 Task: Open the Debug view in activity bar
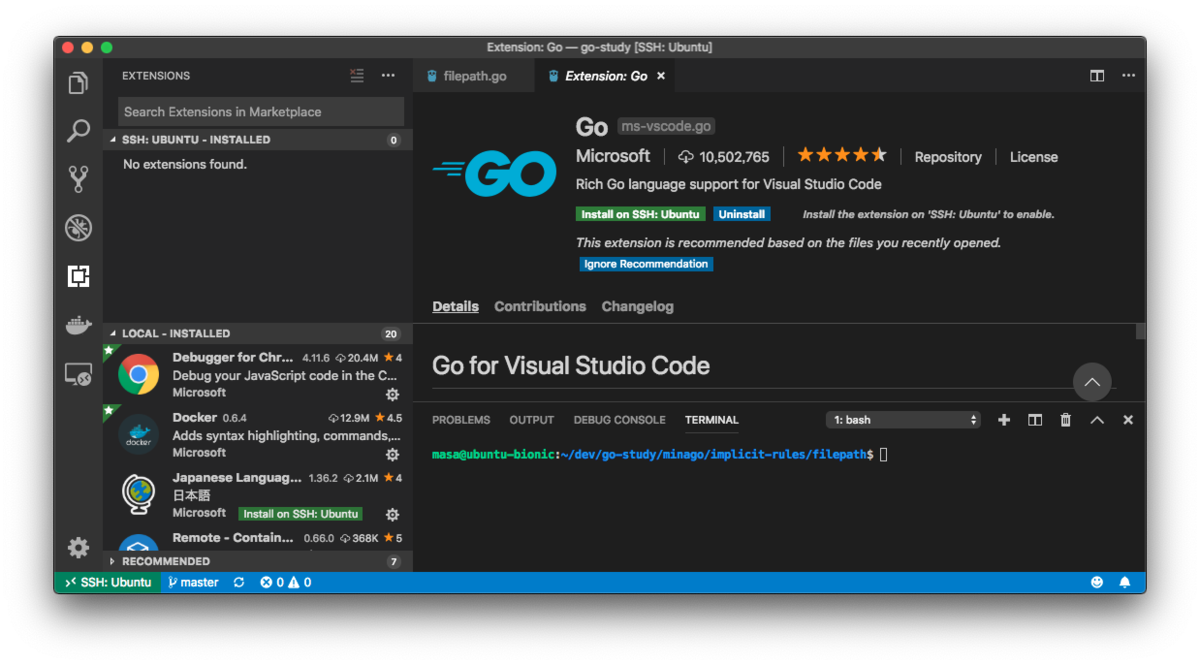[x=78, y=228]
